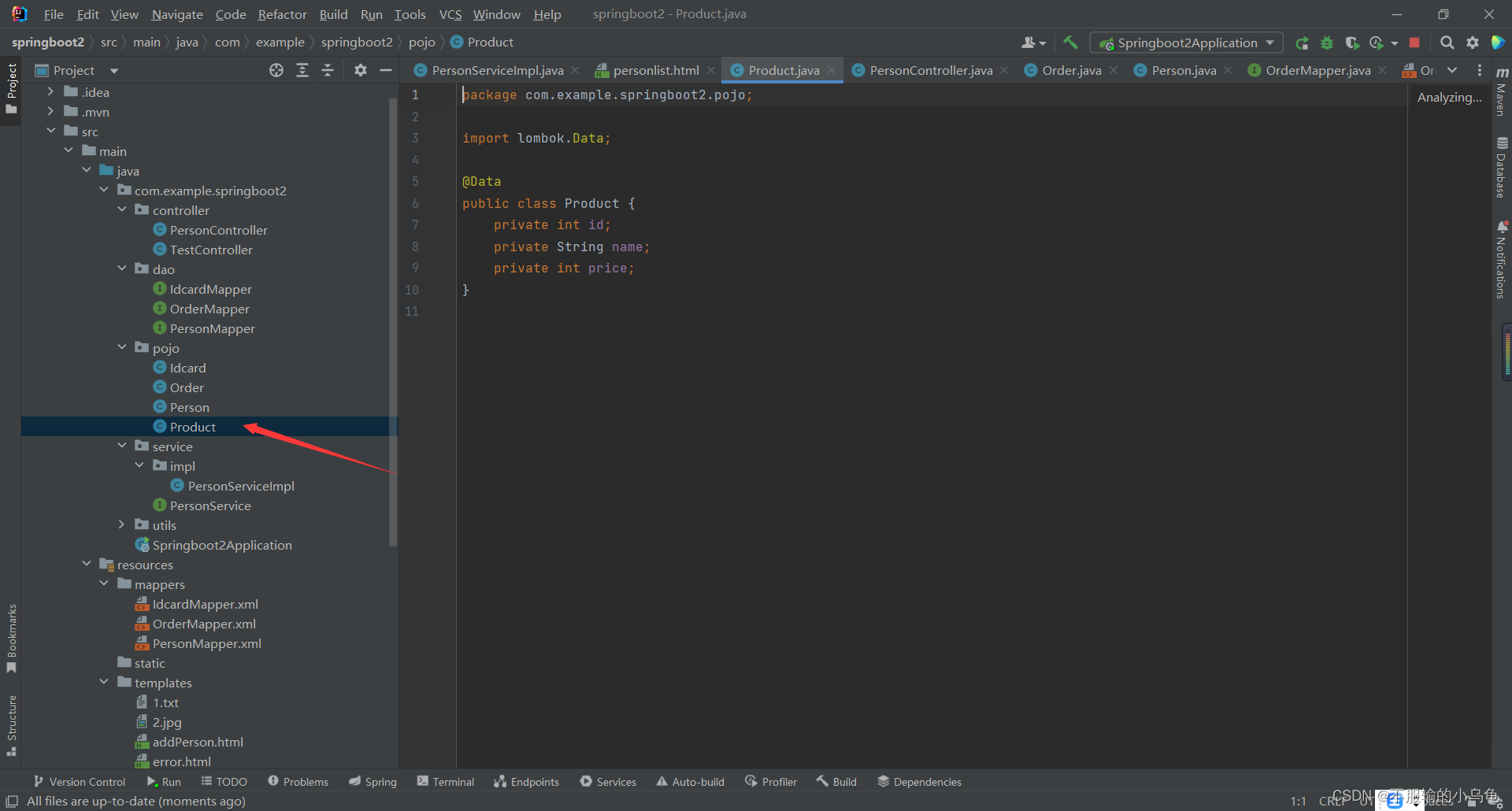1512x811 pixels.
Task: Click the Profiler run icon in toolbar
Action: click(x=1377, y=43)
